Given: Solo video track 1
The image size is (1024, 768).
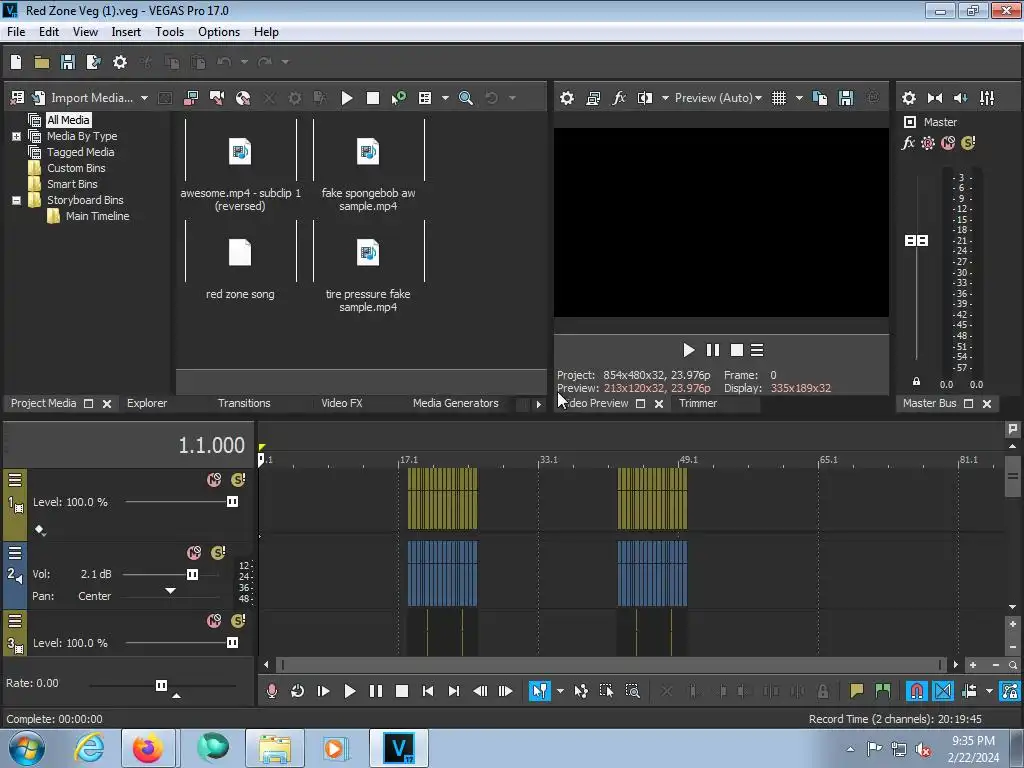Looking at the screenshot, I should coord(238,480).
